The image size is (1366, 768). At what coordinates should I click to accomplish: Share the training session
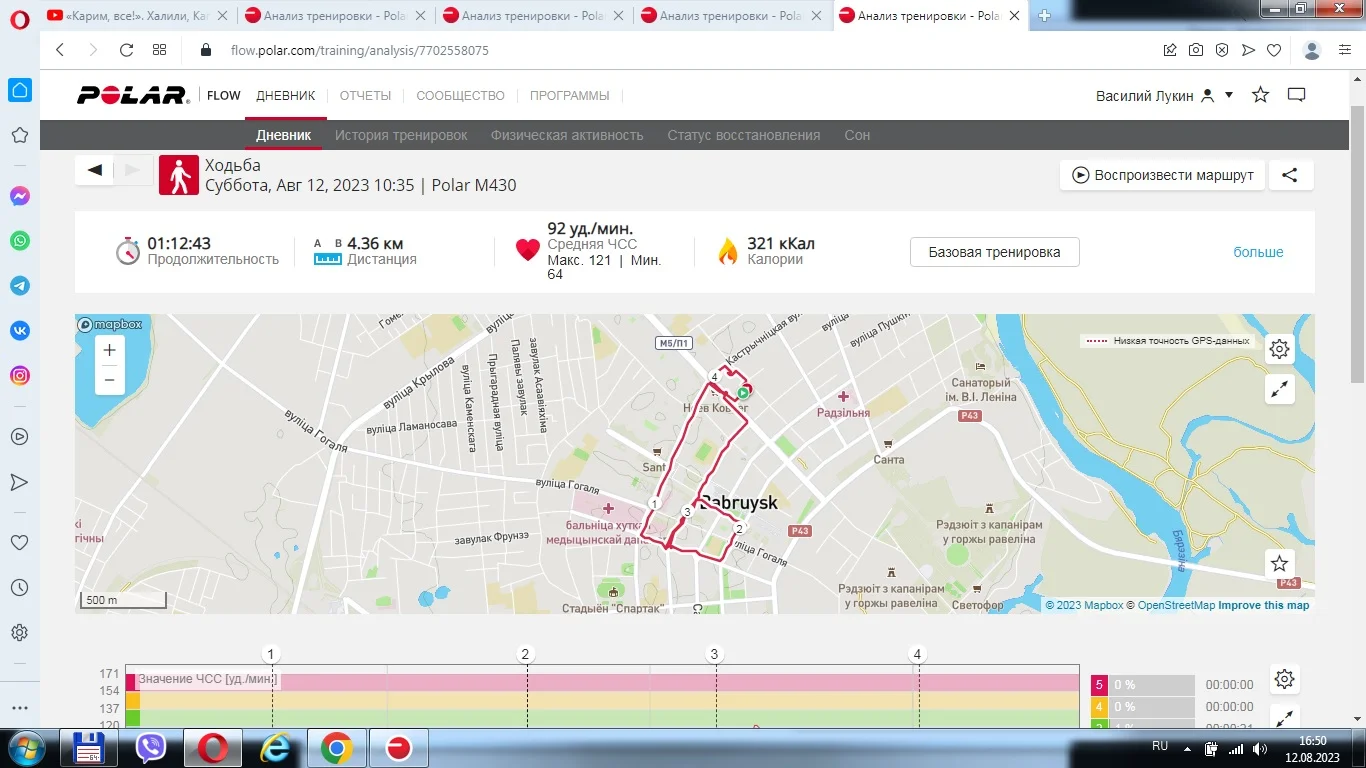[1291, 175]
